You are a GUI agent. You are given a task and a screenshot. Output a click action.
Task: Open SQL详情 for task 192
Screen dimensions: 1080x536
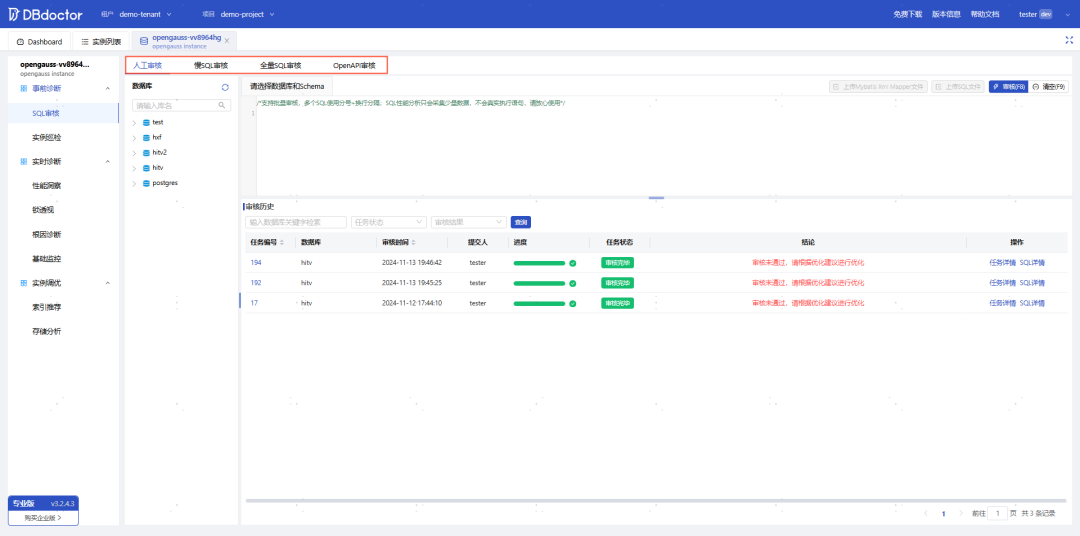1032,282
